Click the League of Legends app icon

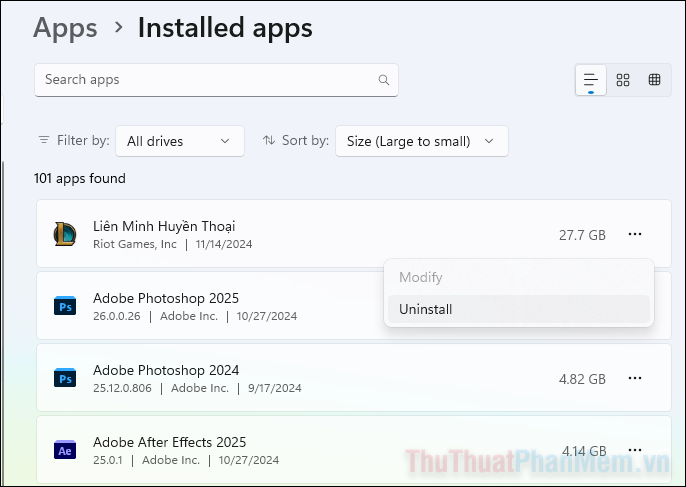coord(65,234)
